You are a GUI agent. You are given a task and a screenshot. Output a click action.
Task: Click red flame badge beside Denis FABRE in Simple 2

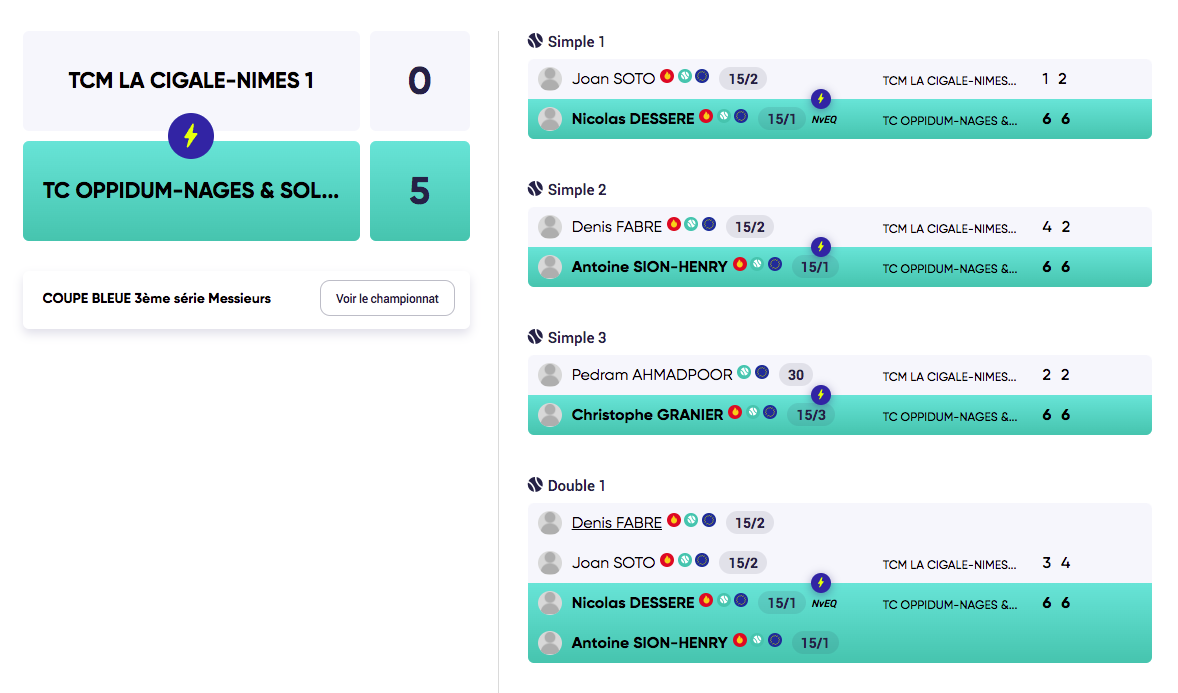pyautogui.click(x=674, y=224)
